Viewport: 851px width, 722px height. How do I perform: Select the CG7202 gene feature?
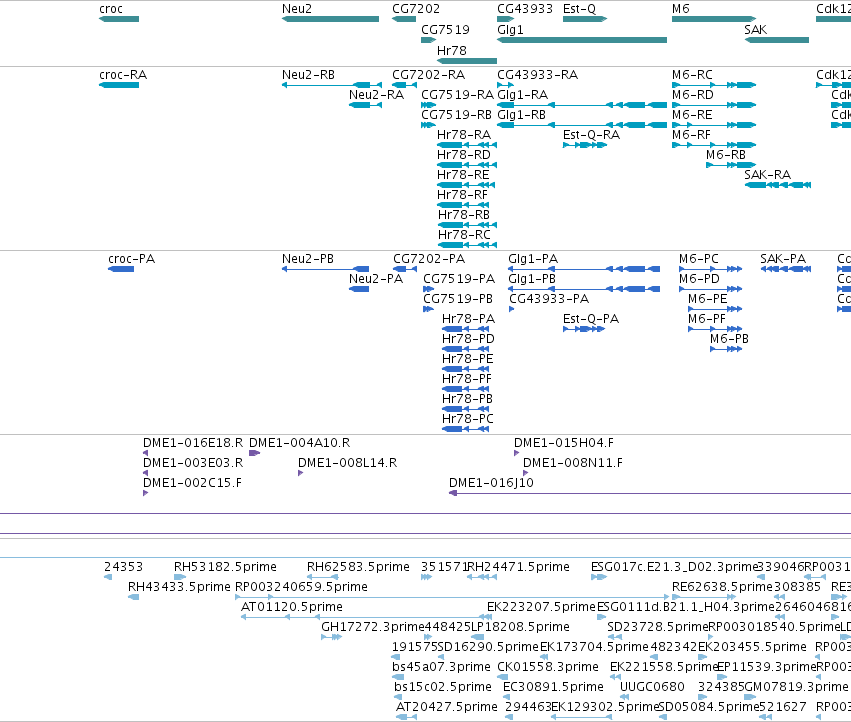404,19
